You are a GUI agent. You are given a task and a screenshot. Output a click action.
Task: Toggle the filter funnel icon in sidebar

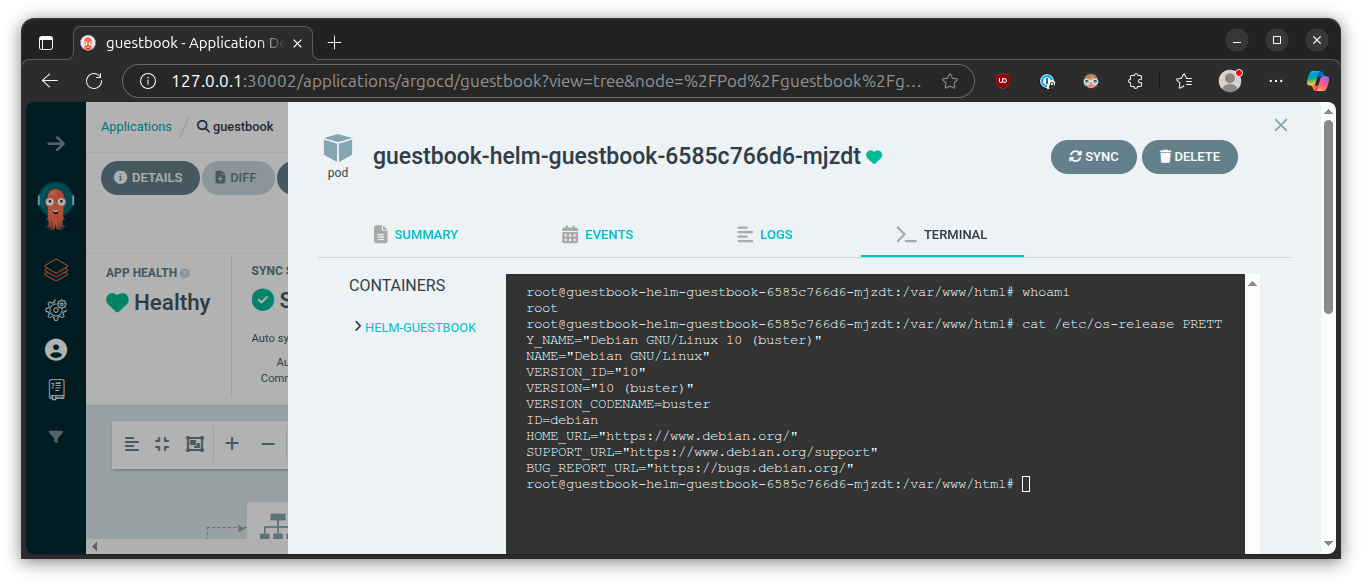tap(56, 437)
